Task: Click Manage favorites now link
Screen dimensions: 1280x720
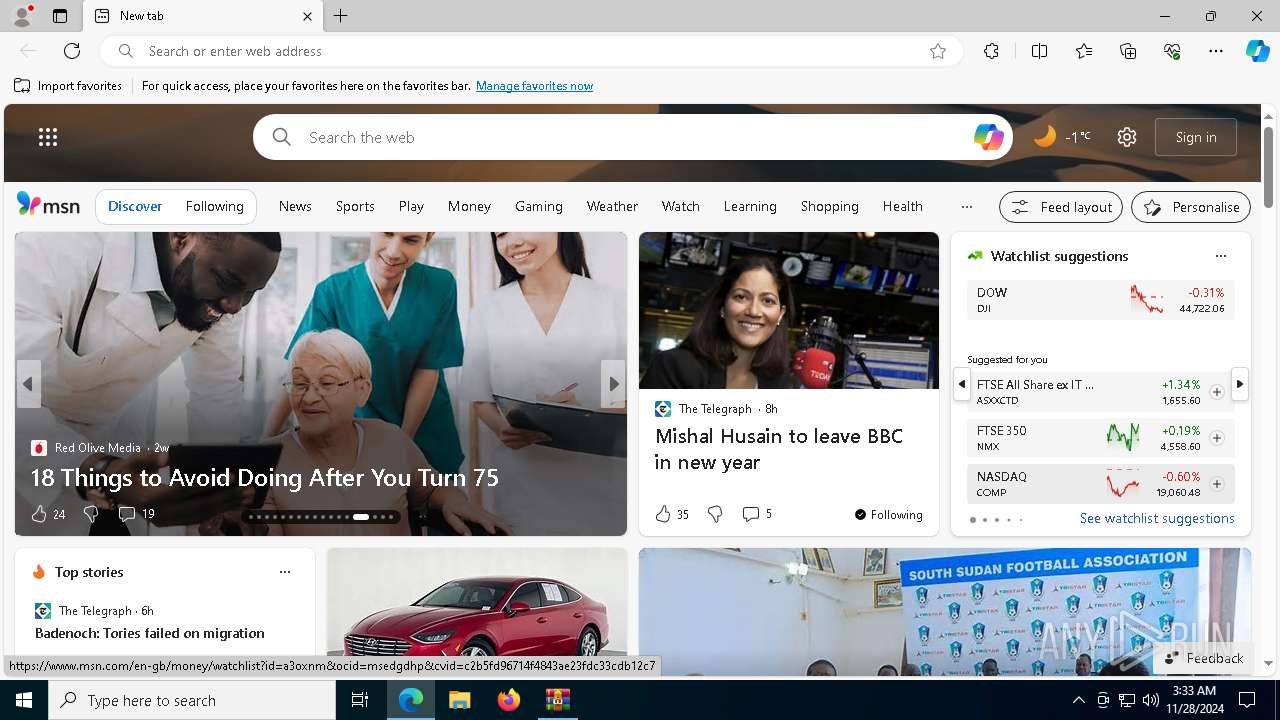Action: point(534,86)
